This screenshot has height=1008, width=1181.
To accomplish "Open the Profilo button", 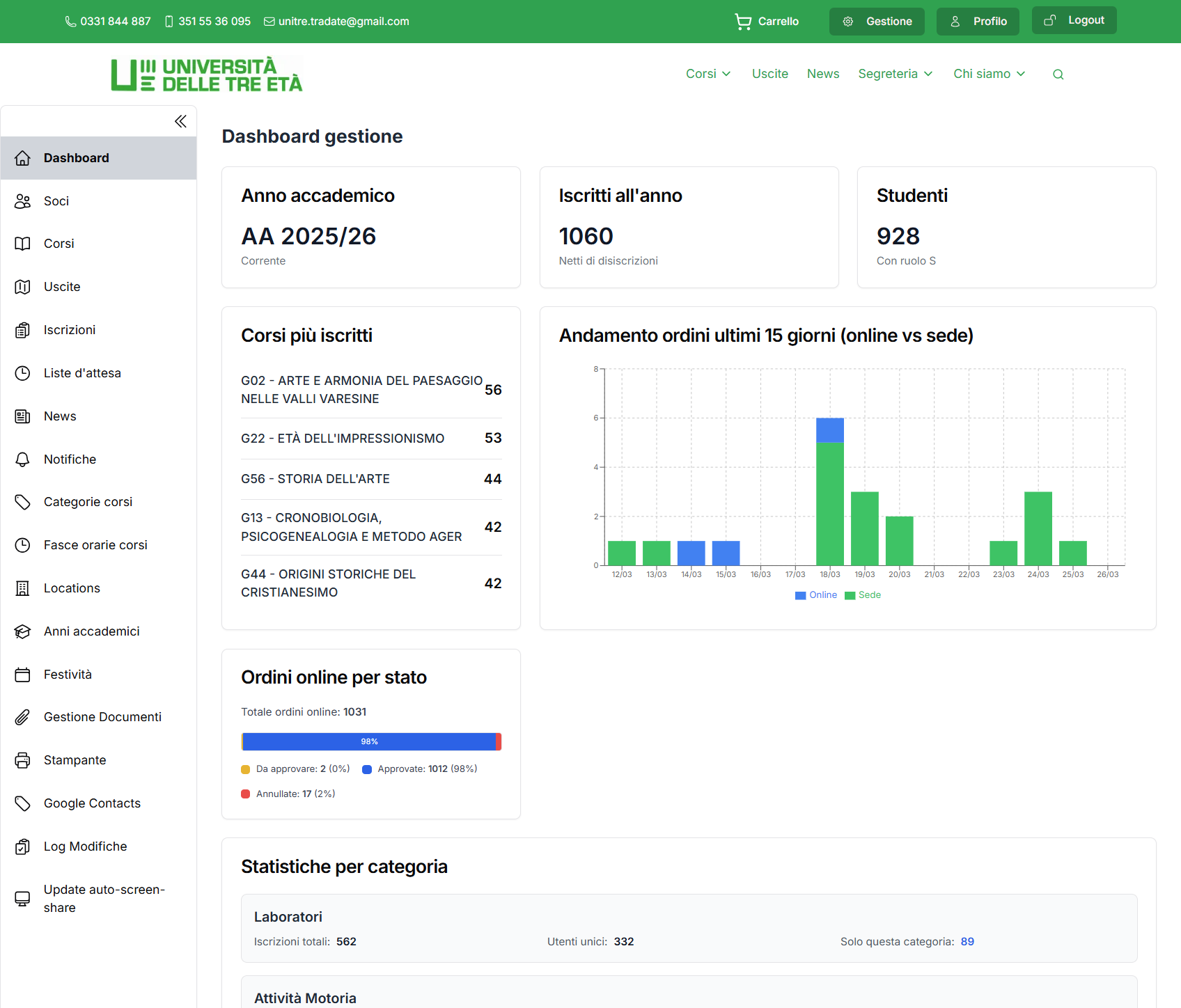I will point(978,22).
